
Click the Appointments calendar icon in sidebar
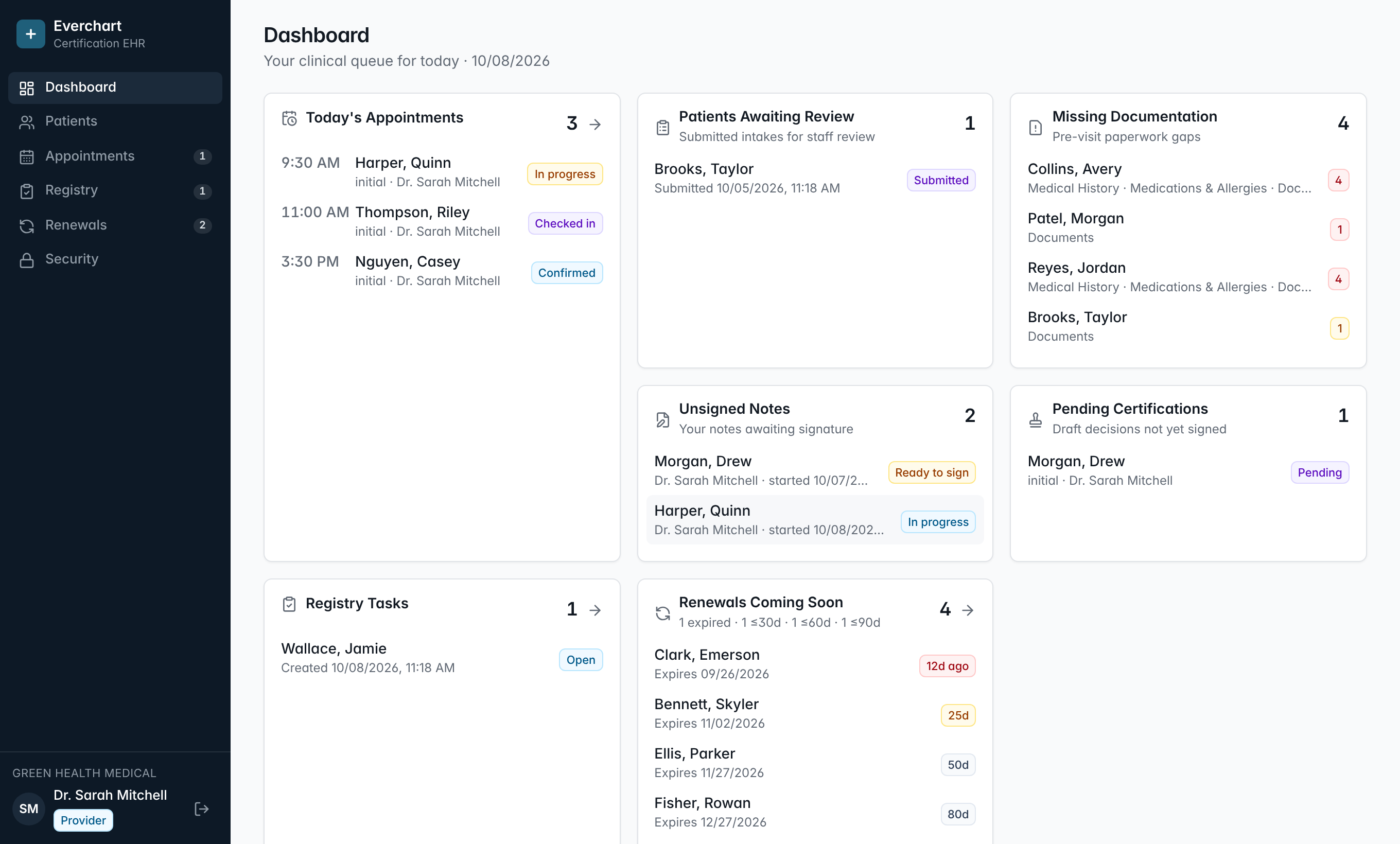click(27, 157)
